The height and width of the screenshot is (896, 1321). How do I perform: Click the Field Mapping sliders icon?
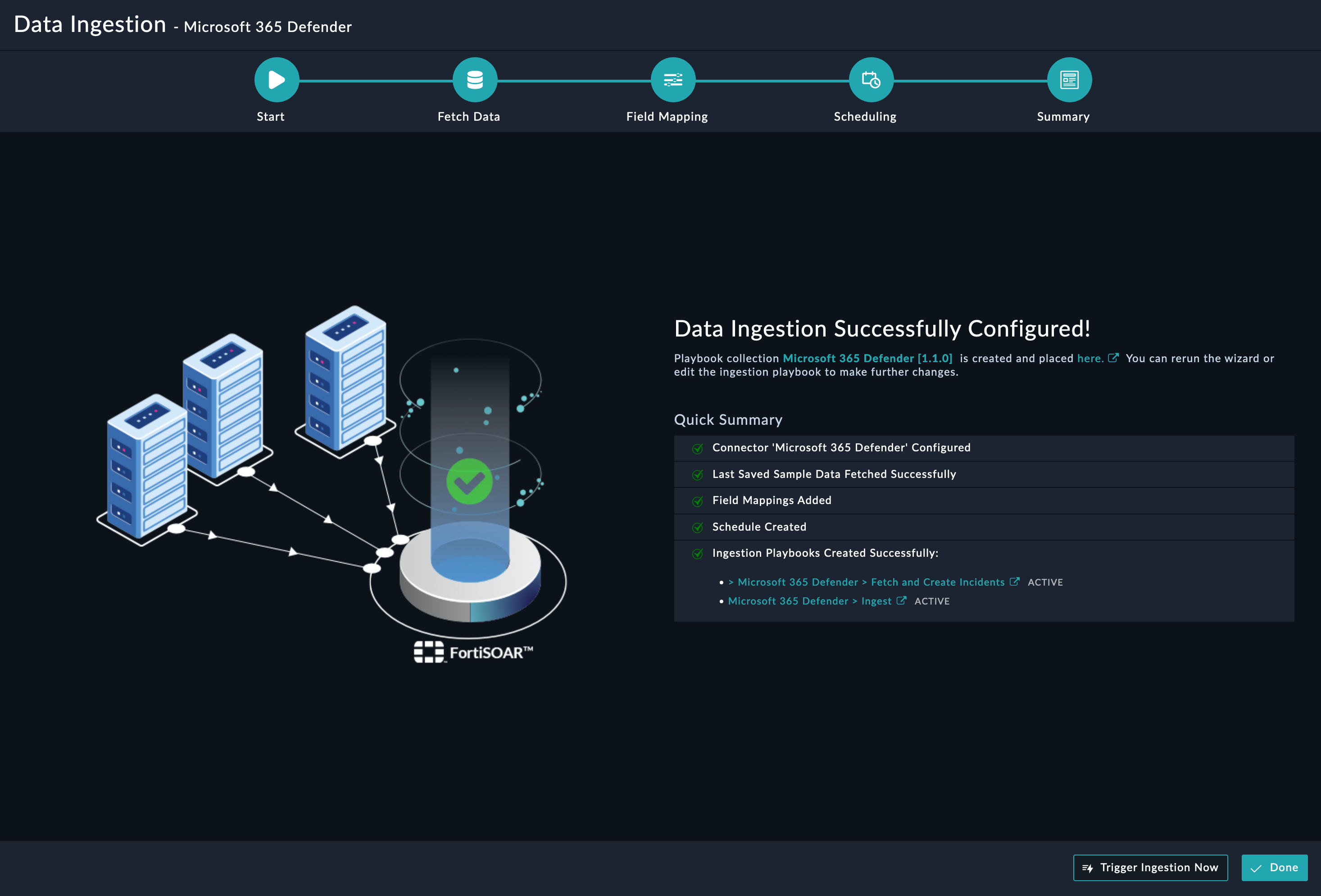tap(673, 80)
